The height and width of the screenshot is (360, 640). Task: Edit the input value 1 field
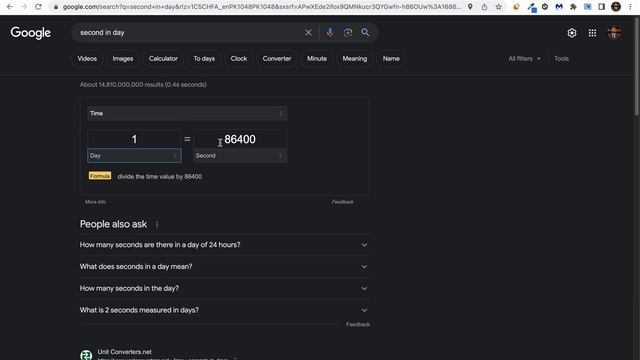tap(134, 139)
